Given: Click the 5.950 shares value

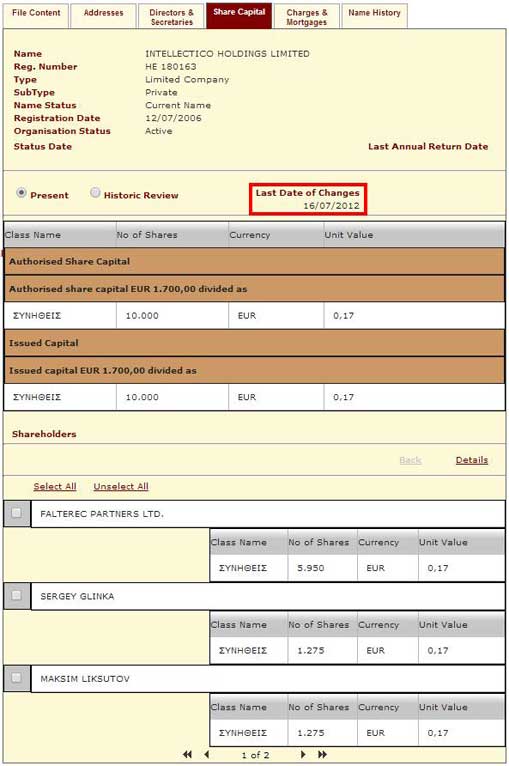Looking at the screenshot, I should point(311,568).
